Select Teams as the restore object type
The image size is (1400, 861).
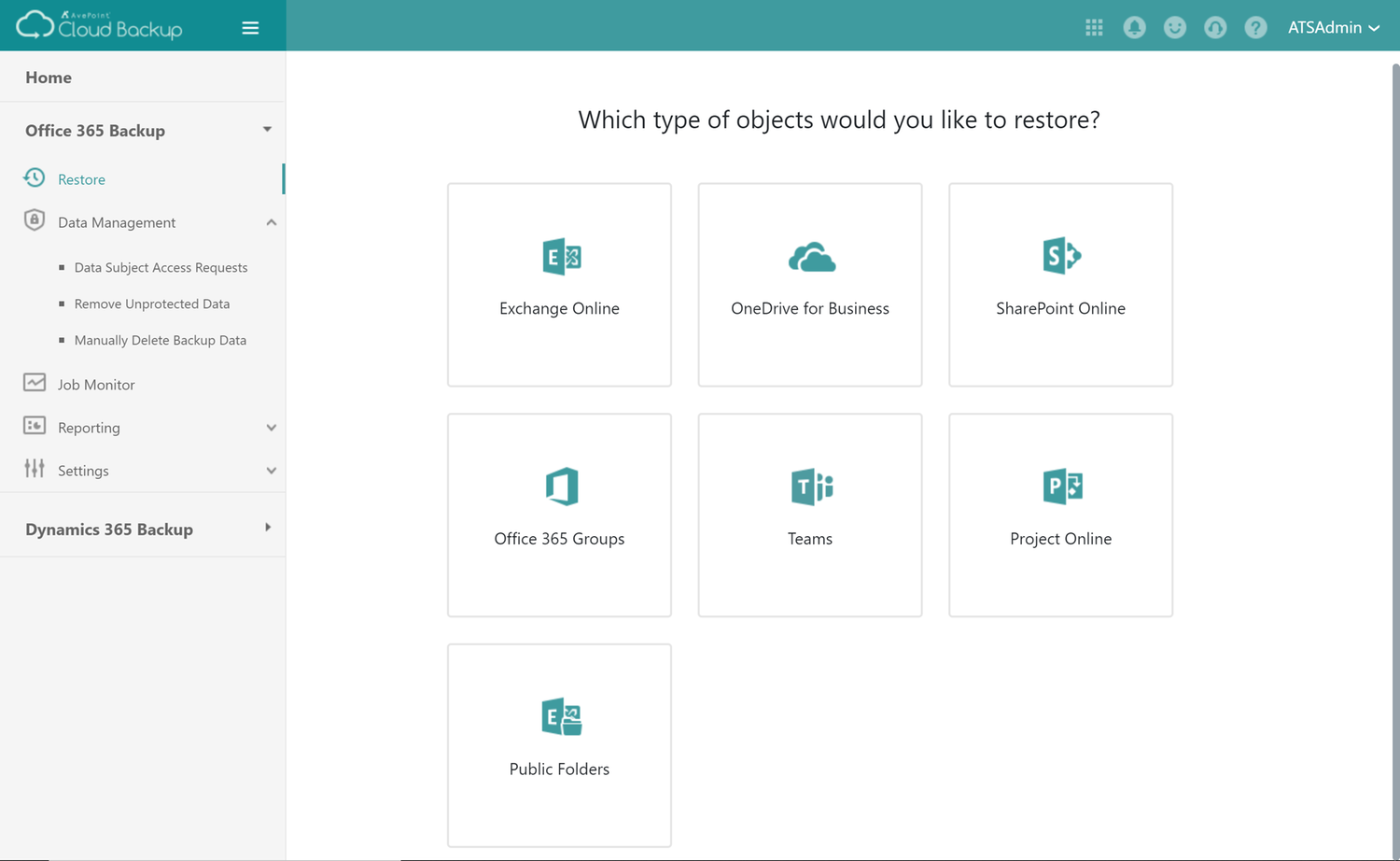pos(809,515)
